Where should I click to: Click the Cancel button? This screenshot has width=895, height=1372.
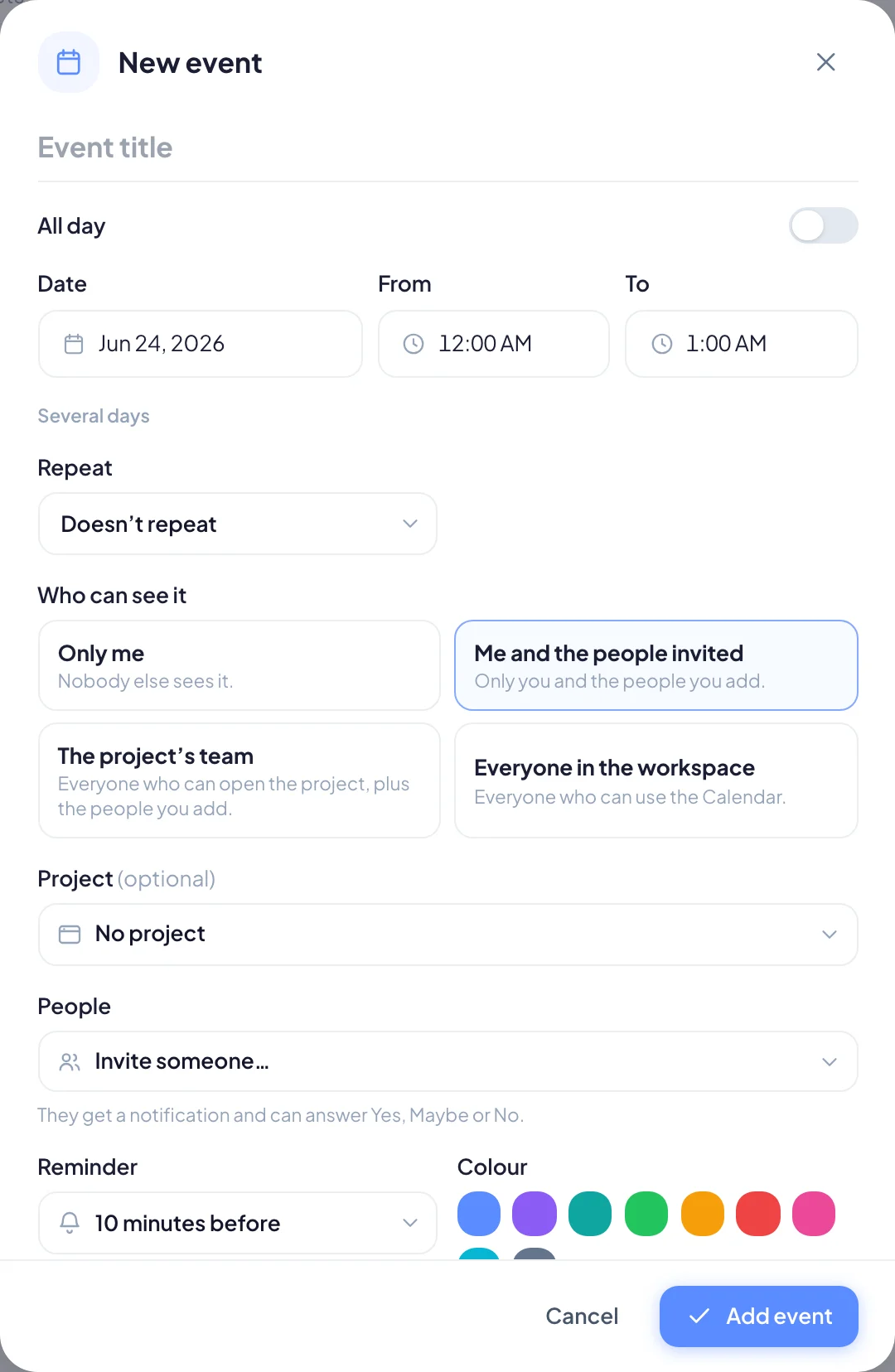tap(582, 1316)
